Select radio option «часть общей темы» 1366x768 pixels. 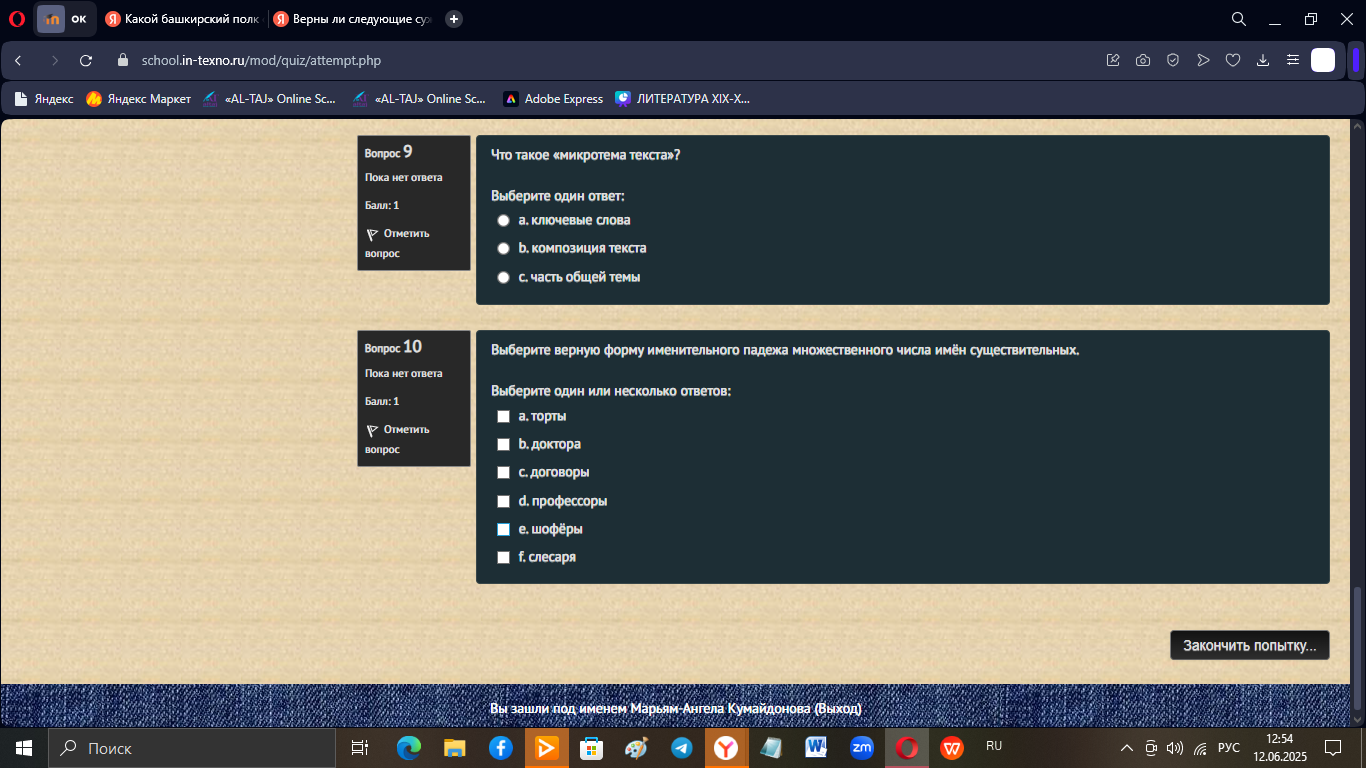pyautogui.click(x=504, y=277)
